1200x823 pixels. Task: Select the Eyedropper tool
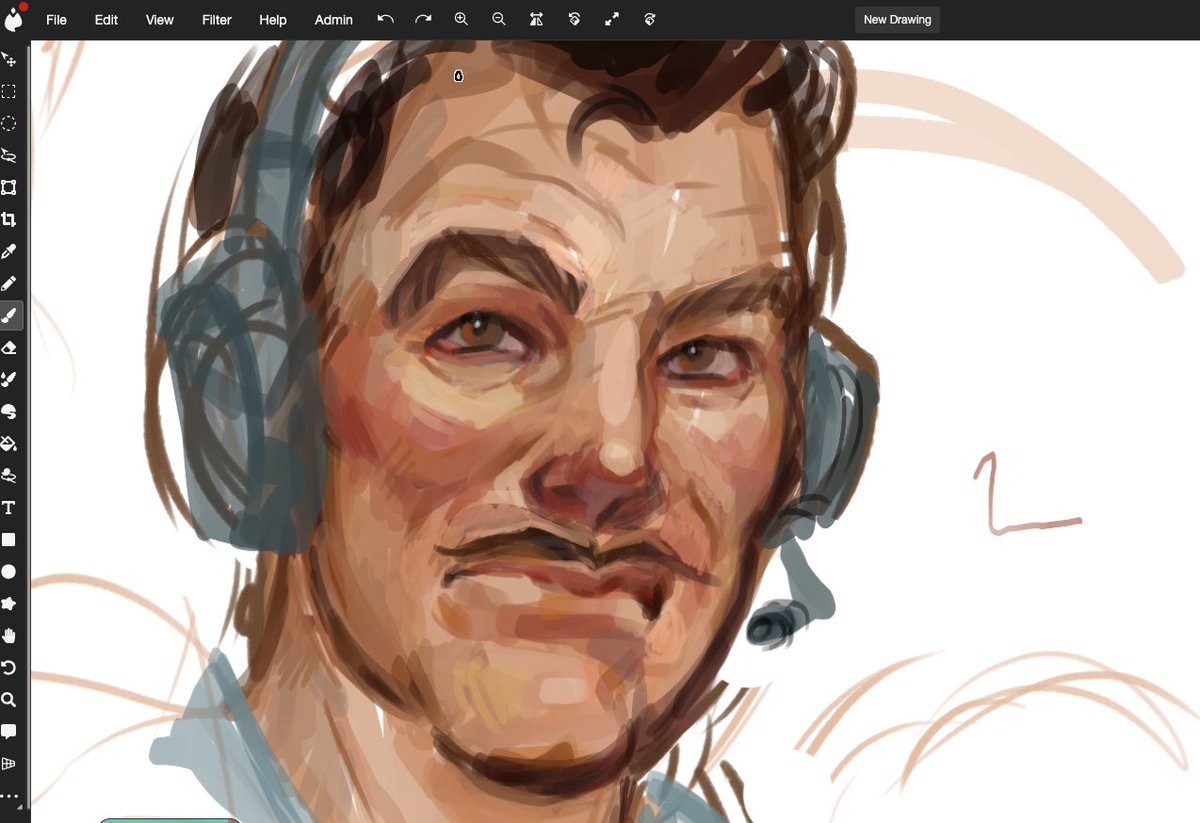(x=9, y=252)
